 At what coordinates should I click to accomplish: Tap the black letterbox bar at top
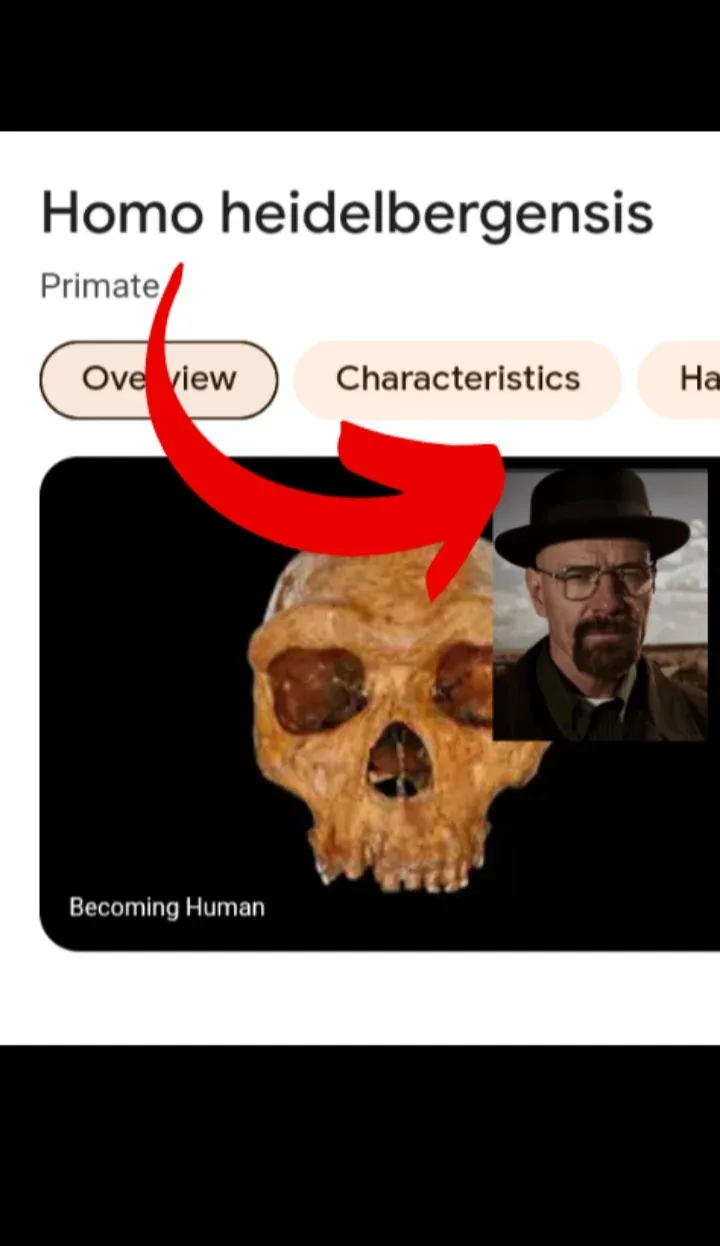[x=360, y=65]
